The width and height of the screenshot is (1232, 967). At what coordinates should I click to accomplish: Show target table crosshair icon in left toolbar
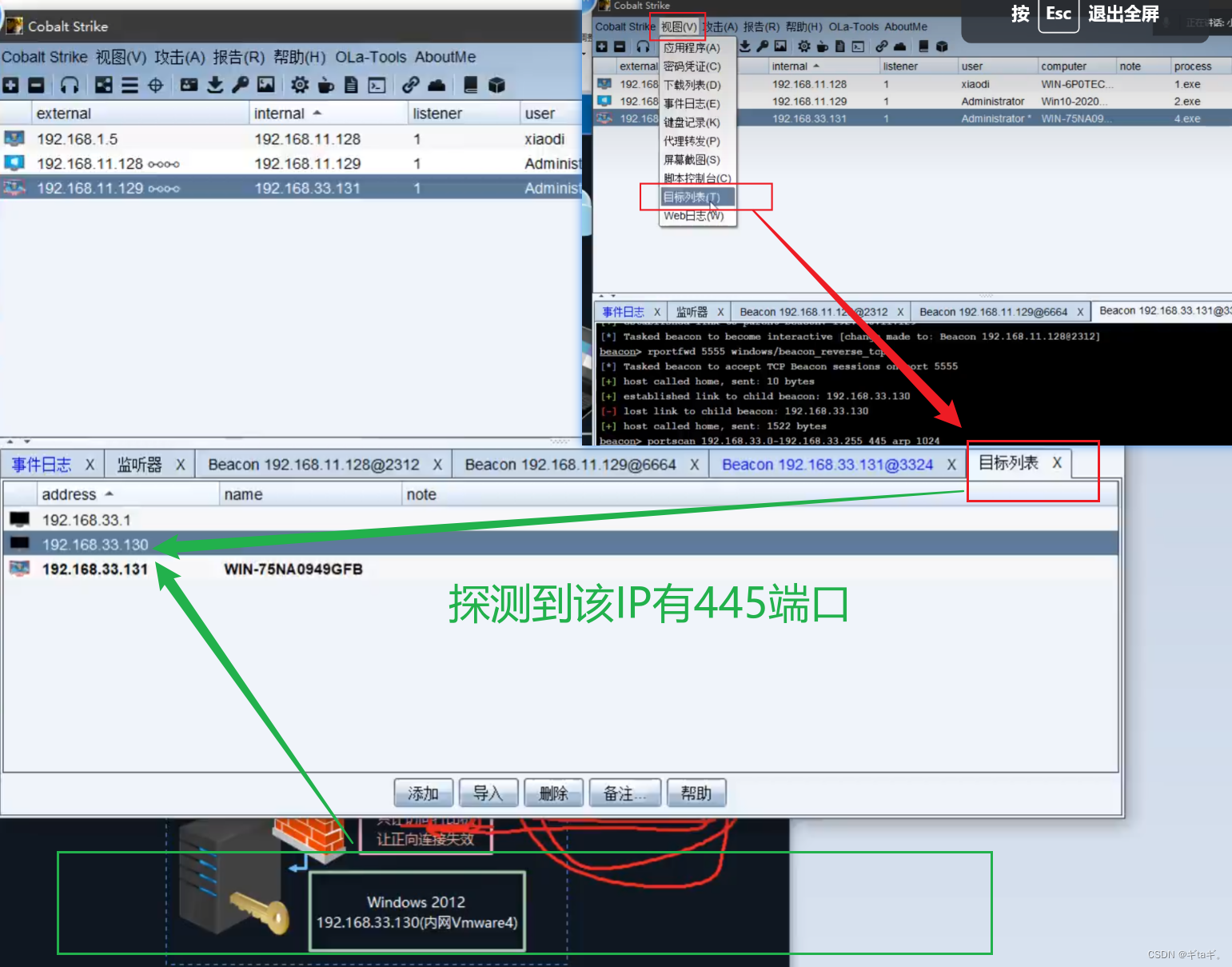tap(155, 85)
